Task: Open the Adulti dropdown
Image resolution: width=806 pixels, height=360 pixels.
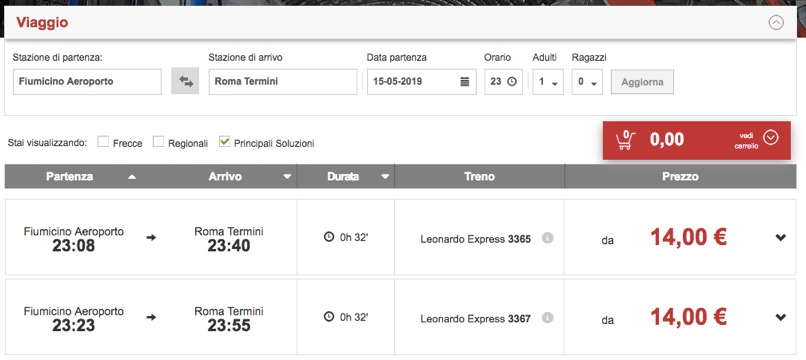Action: (548, 82)
